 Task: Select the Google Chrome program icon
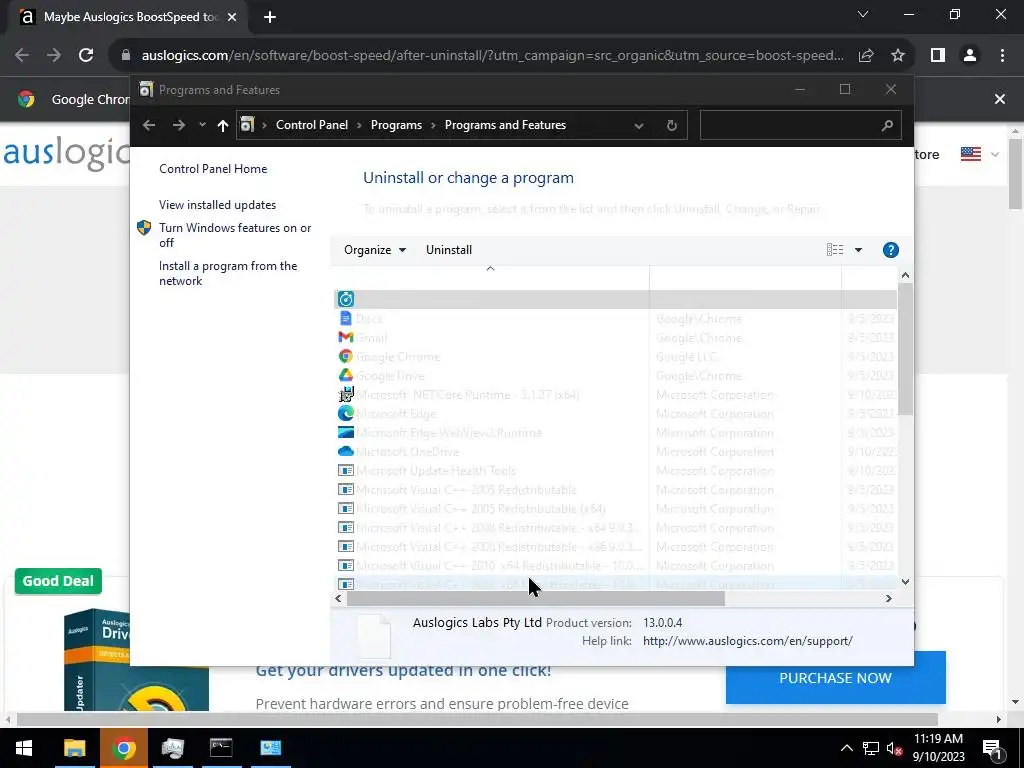345,356
